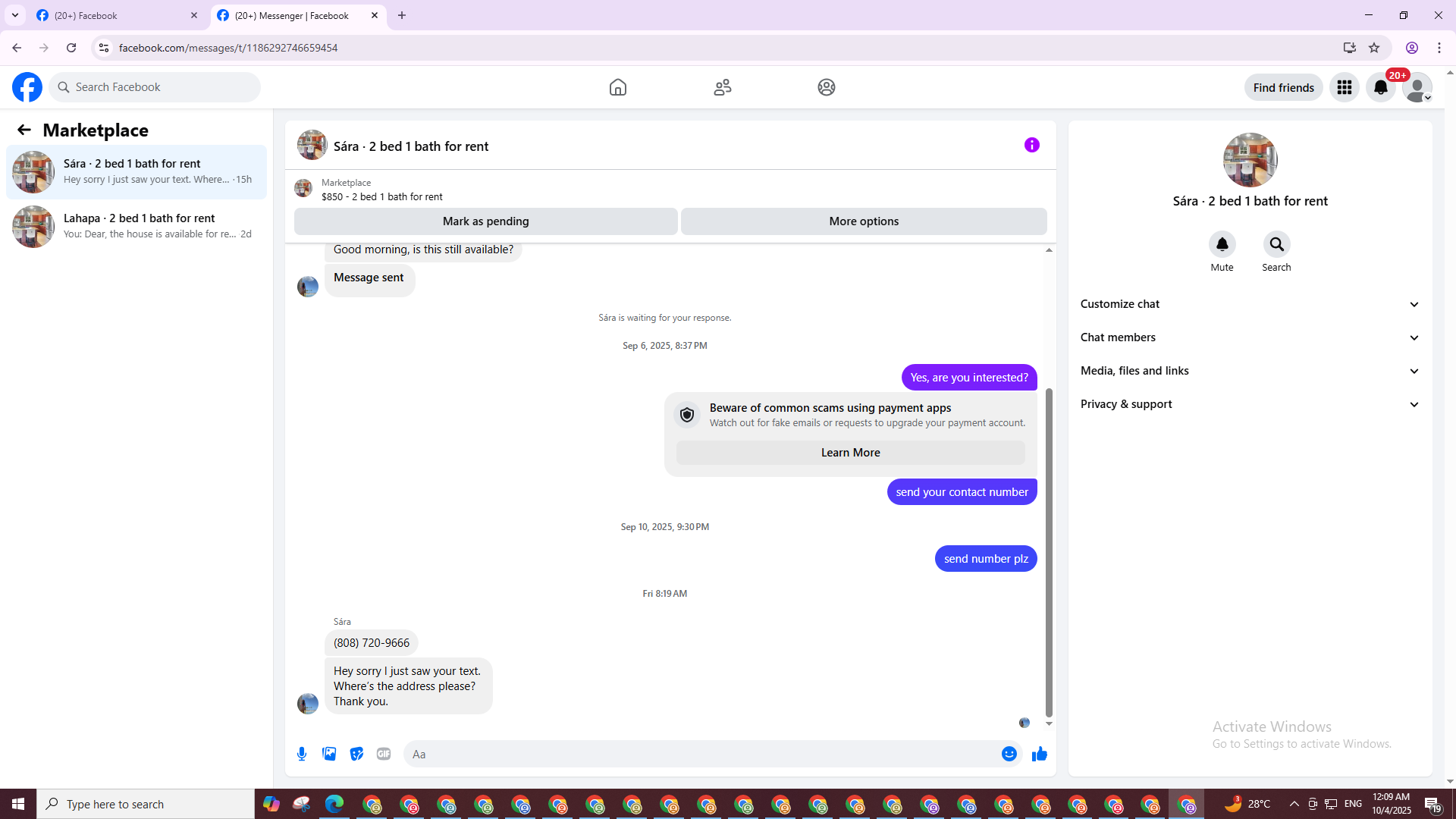Show hidden system tray icons chevron

point(1294,804)
